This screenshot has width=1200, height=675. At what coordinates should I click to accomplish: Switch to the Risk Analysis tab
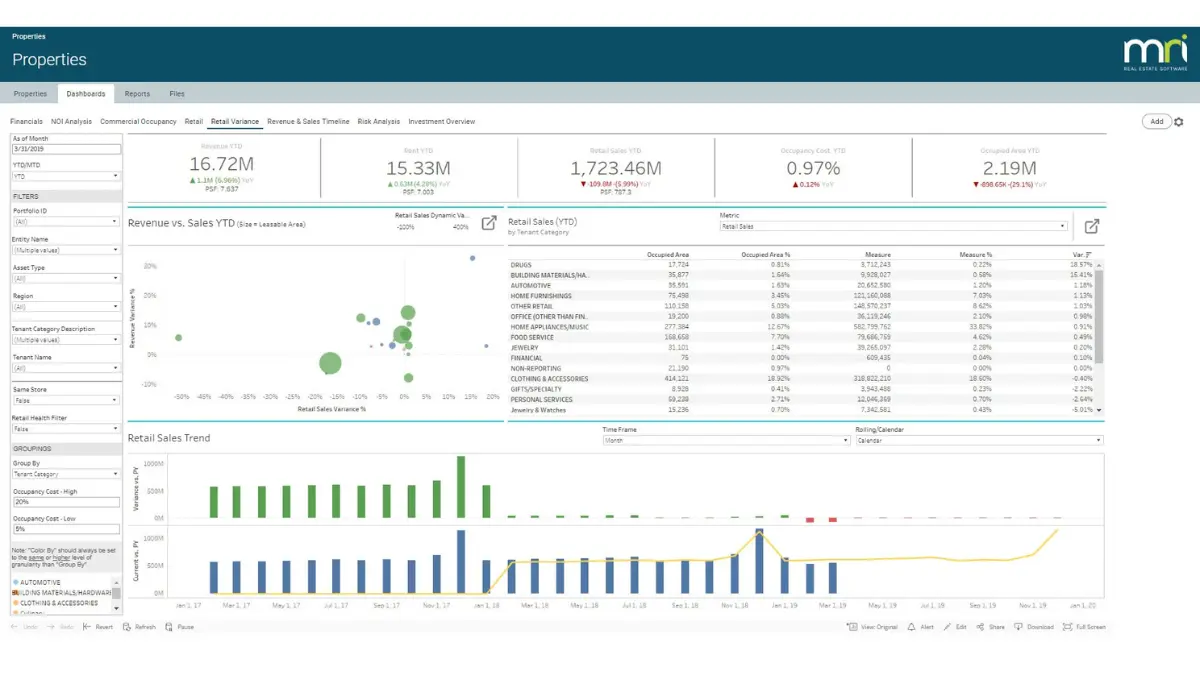379,122
